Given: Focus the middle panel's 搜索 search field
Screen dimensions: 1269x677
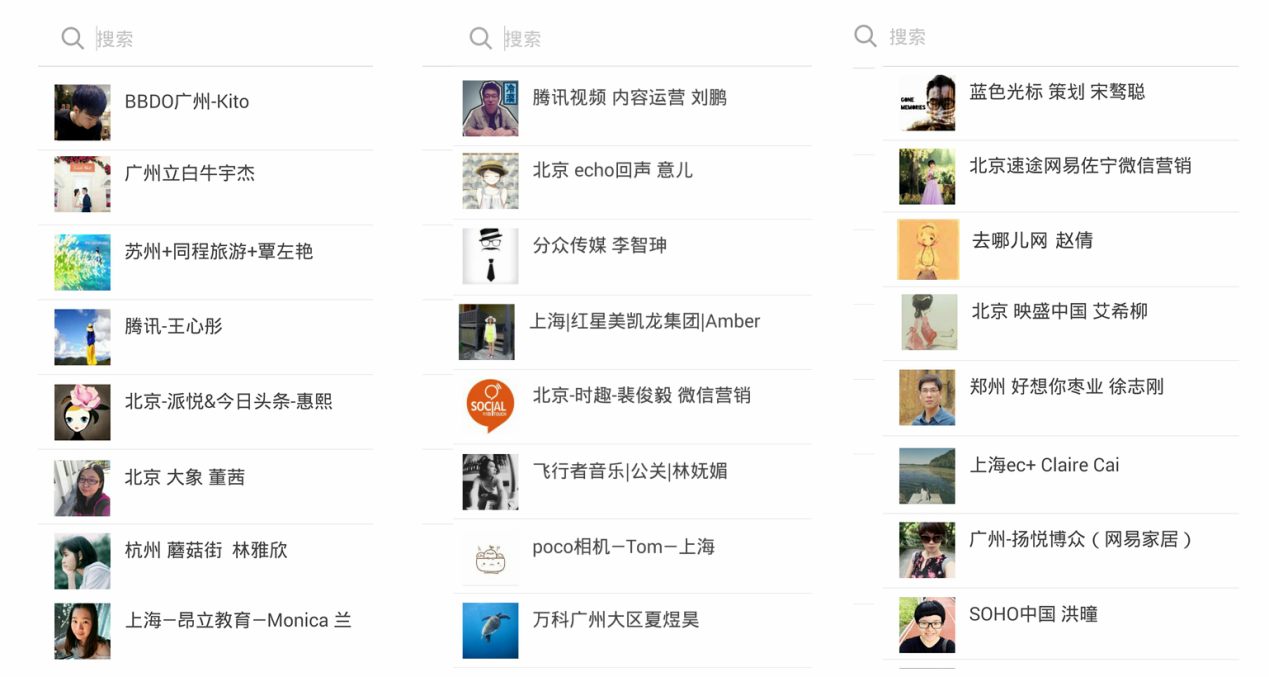Looking at the screenshot, I should pyautogui.click(x=650, y=39).
